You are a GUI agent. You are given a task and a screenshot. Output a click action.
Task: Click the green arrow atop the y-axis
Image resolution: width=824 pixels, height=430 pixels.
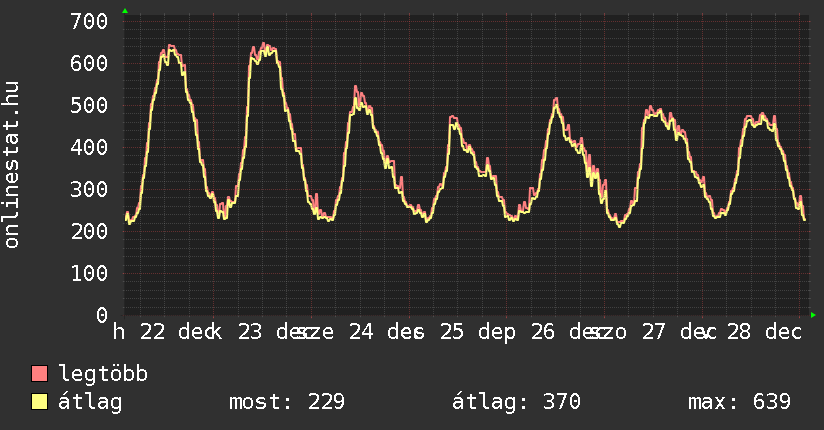[x=124, y=11]
